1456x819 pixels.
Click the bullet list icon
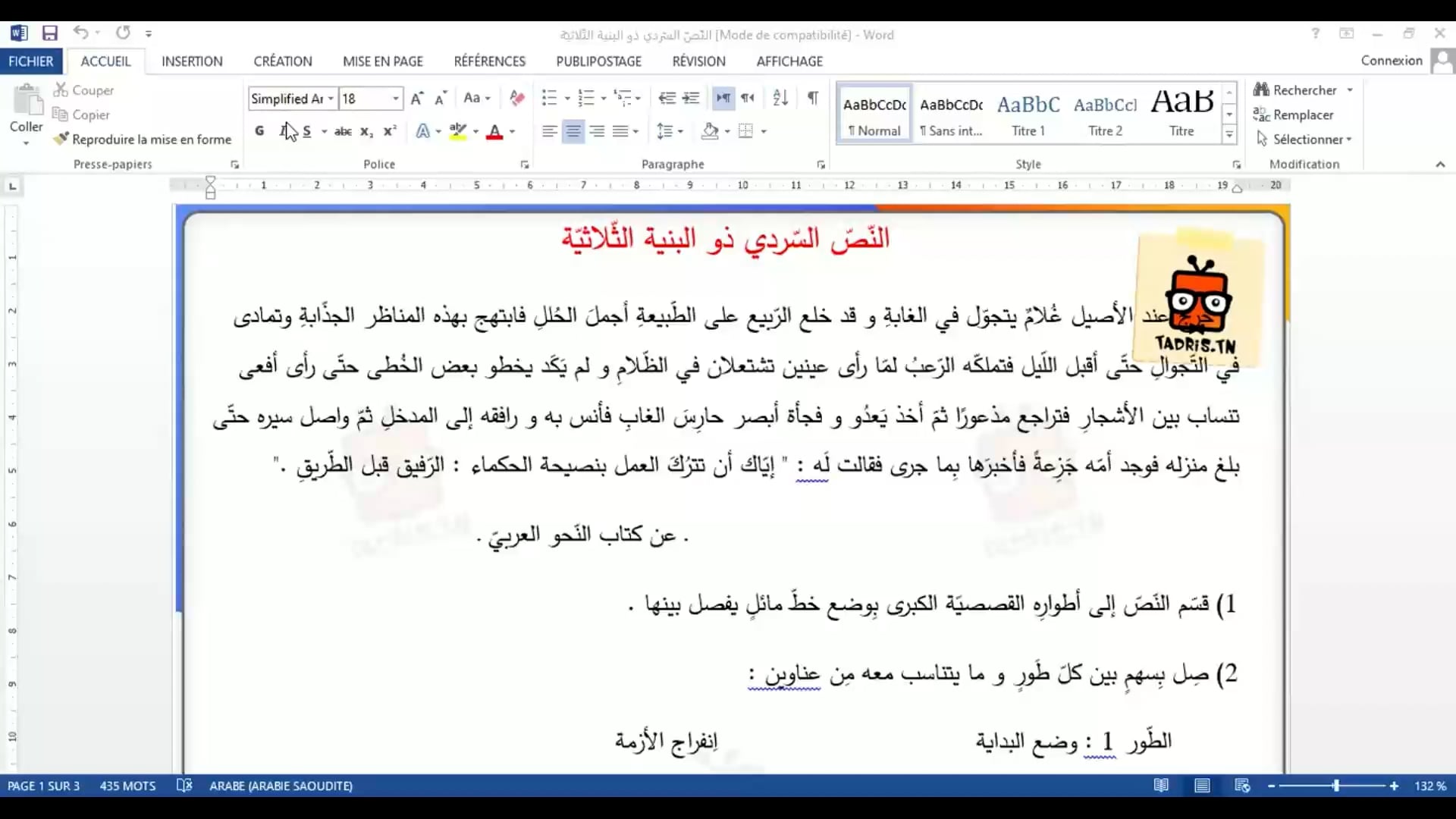549,98
